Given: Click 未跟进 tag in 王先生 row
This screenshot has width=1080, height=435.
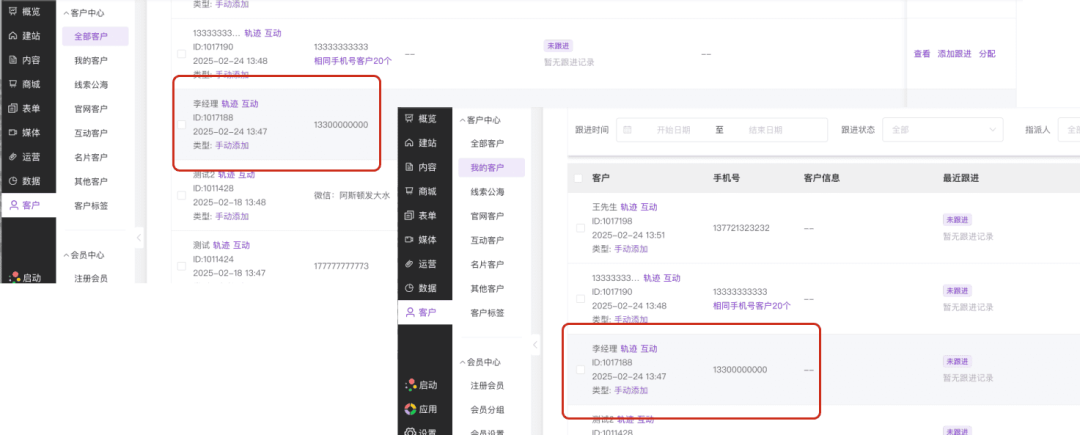Looking at the screenshot, I should click(957, 220).
